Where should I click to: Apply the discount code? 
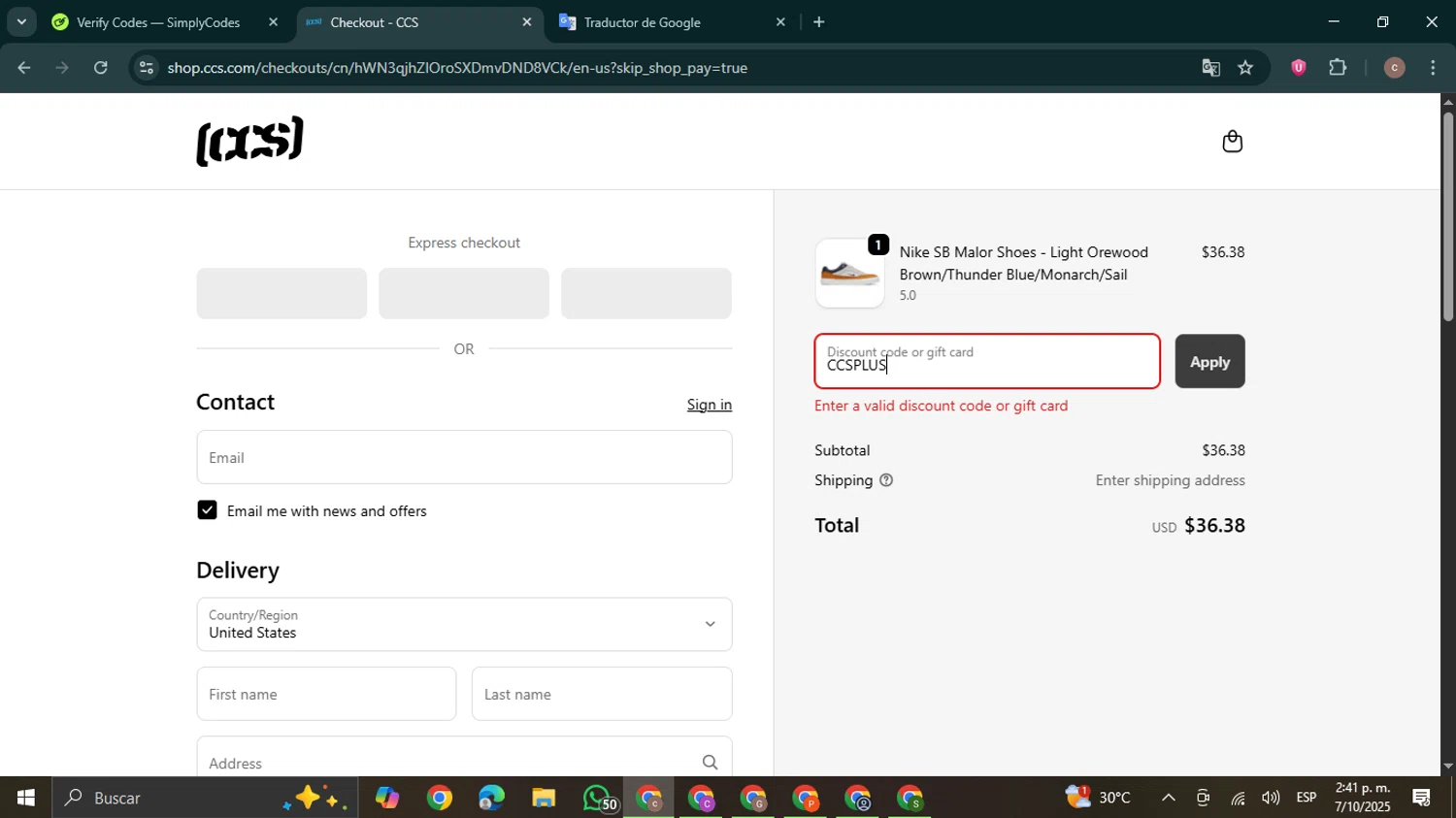click(1209, 361)
